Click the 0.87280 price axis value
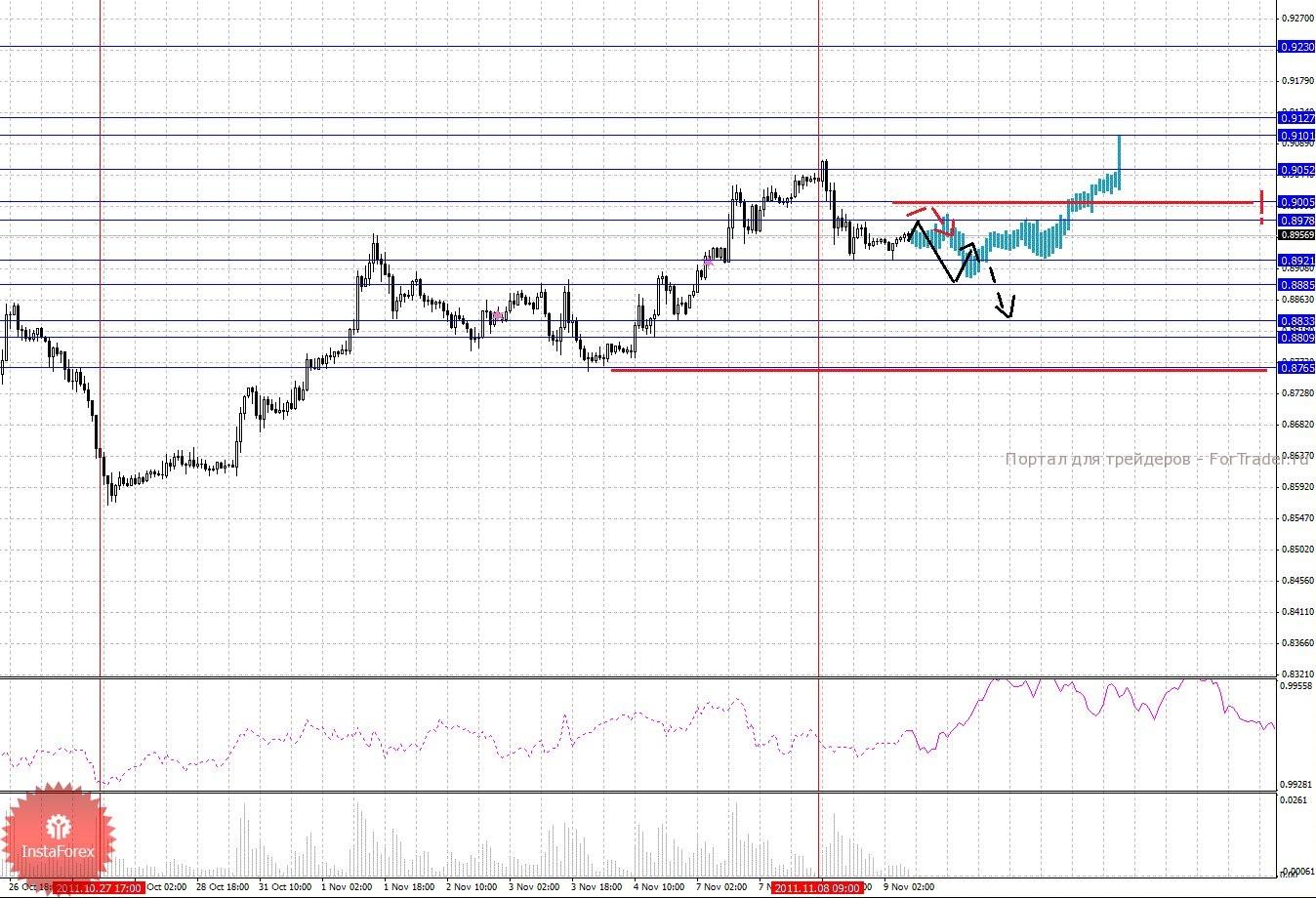 point(1296,393)
